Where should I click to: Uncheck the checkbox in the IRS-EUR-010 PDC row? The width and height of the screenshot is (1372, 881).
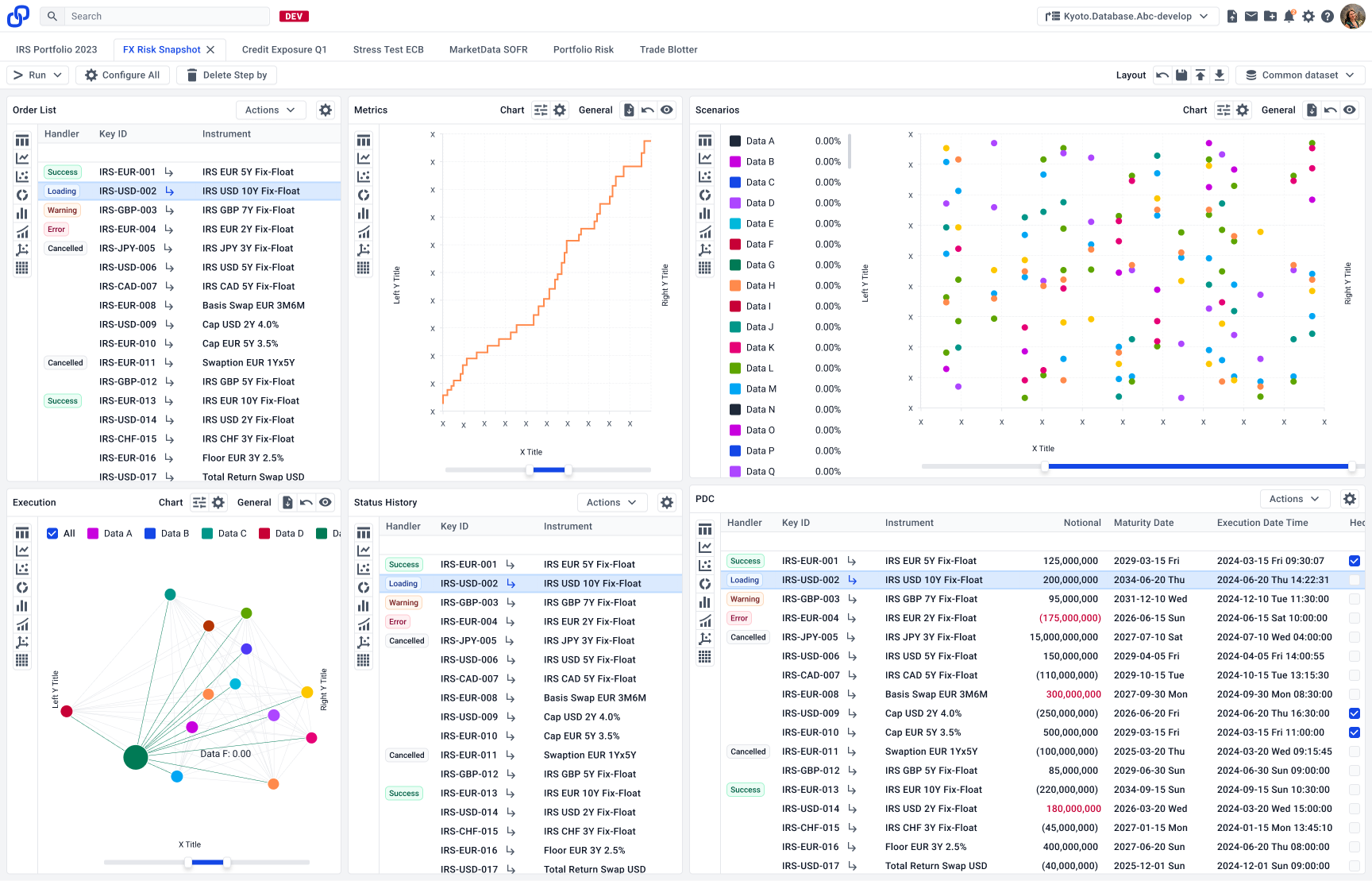click(x=1355, y=732)
